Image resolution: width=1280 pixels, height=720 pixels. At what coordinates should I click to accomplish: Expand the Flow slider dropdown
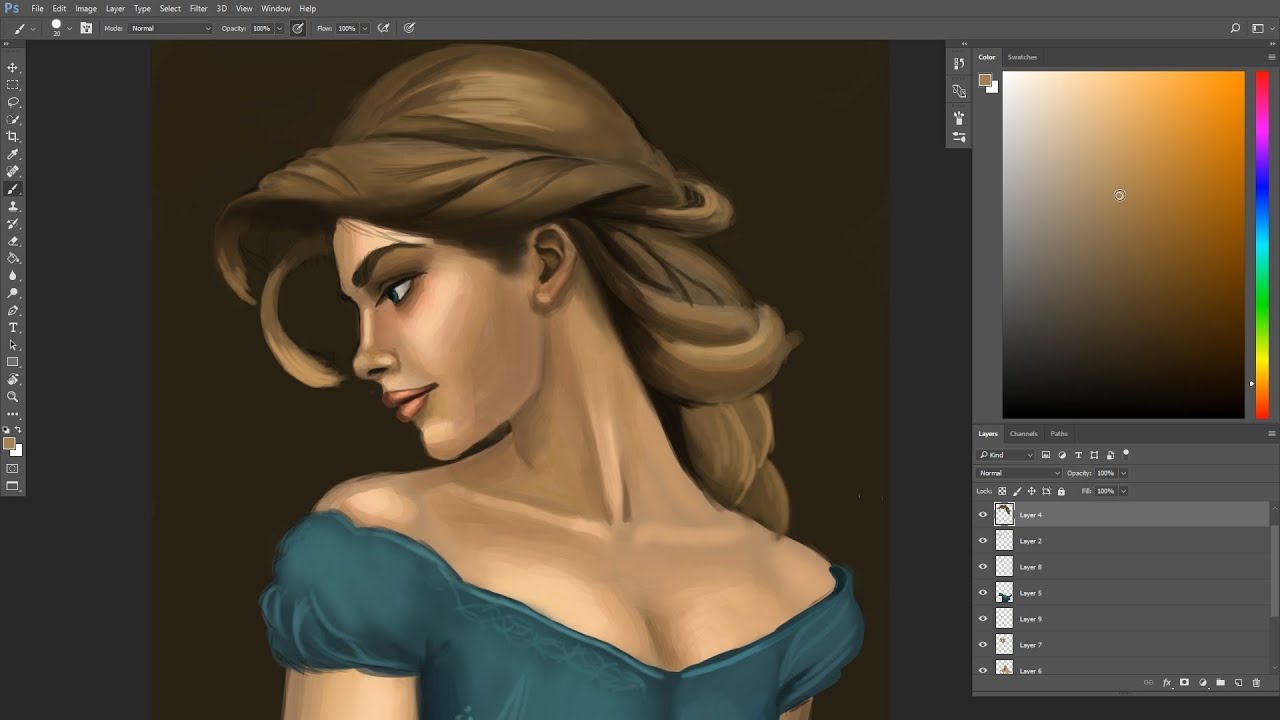click(x=364, y=28)
